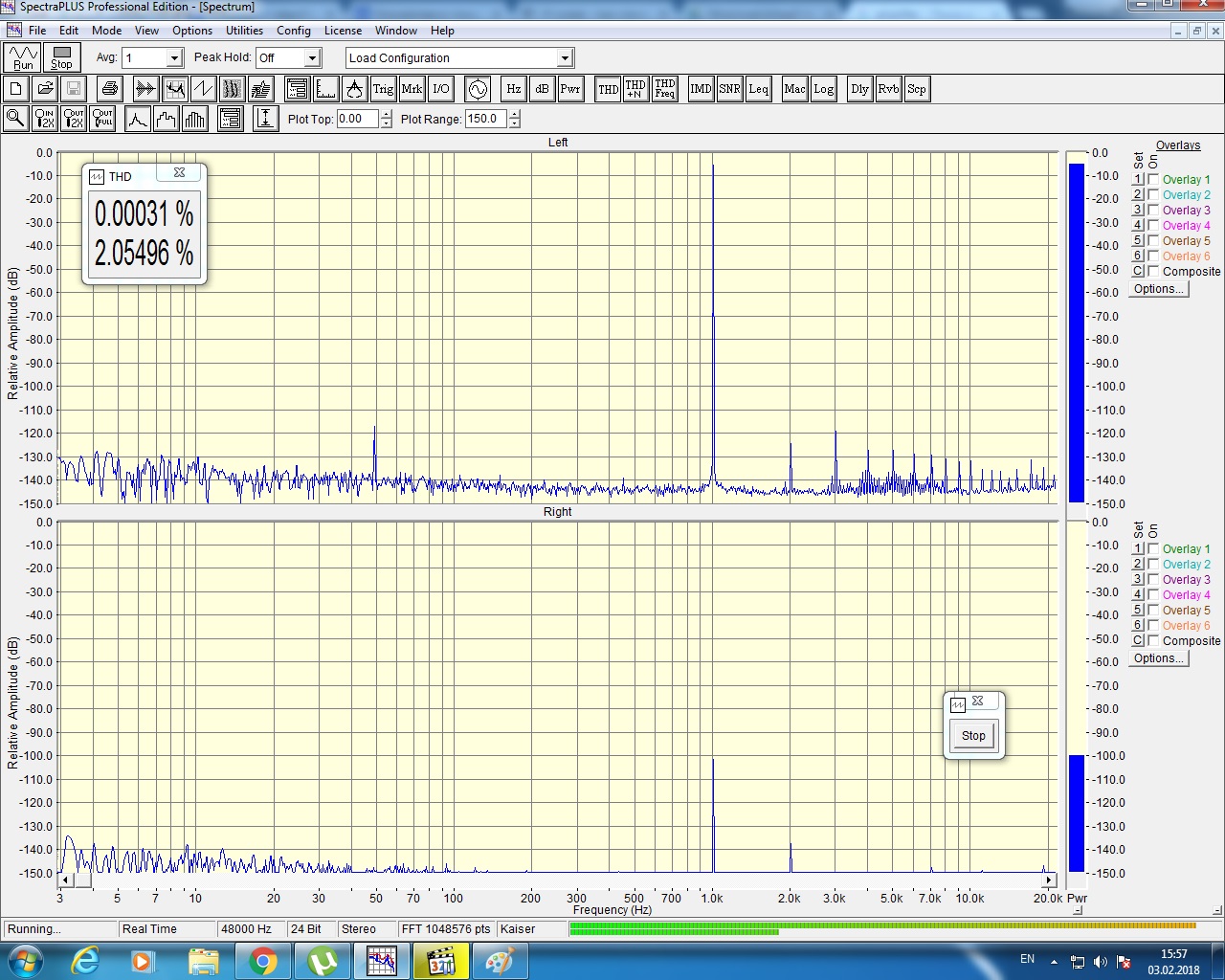
Task: Enable Overlay 1 checkbox in Right plot
Action: [x=1153, y=548]
